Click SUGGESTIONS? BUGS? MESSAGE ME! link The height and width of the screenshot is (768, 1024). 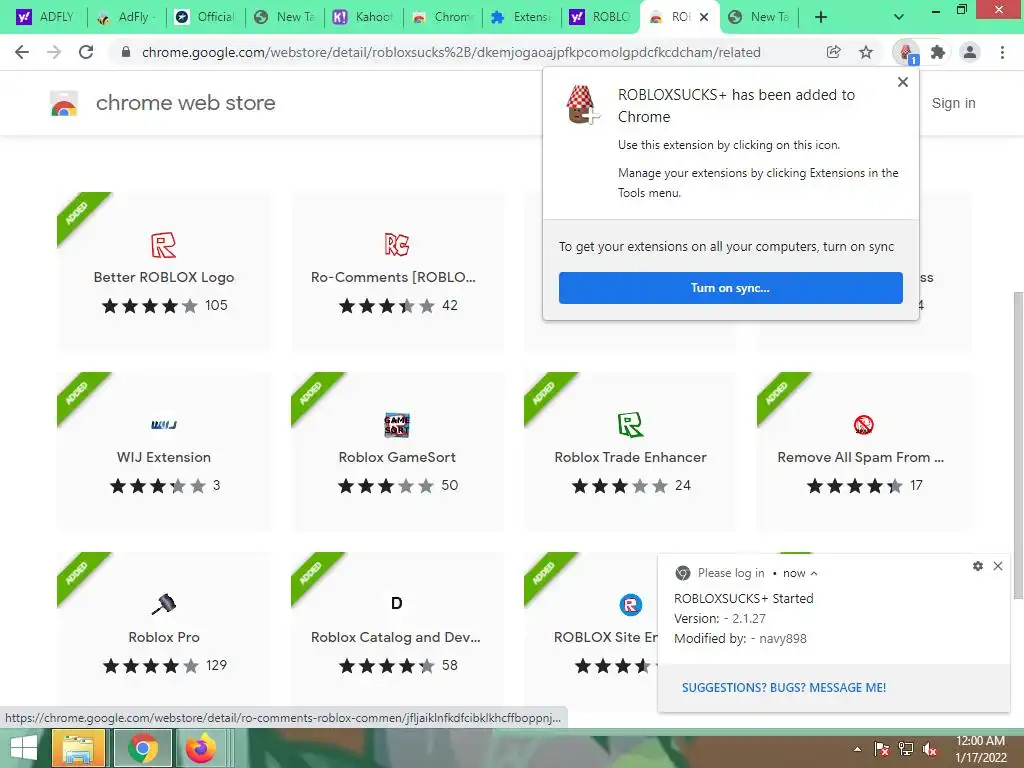[x=784, y=688]
